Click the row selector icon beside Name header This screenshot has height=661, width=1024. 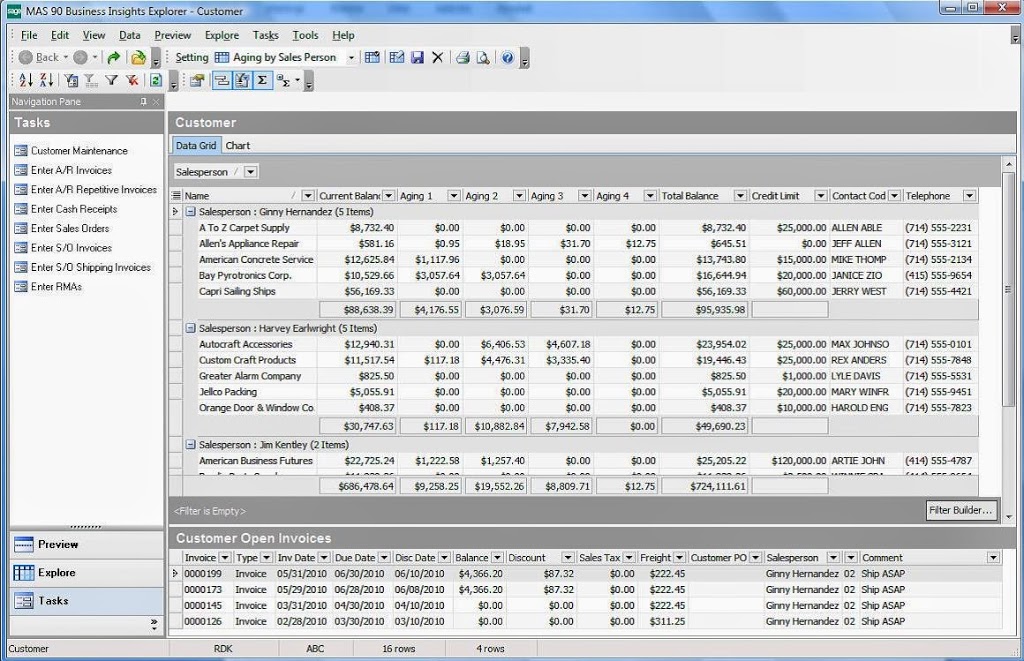(176, 196)
